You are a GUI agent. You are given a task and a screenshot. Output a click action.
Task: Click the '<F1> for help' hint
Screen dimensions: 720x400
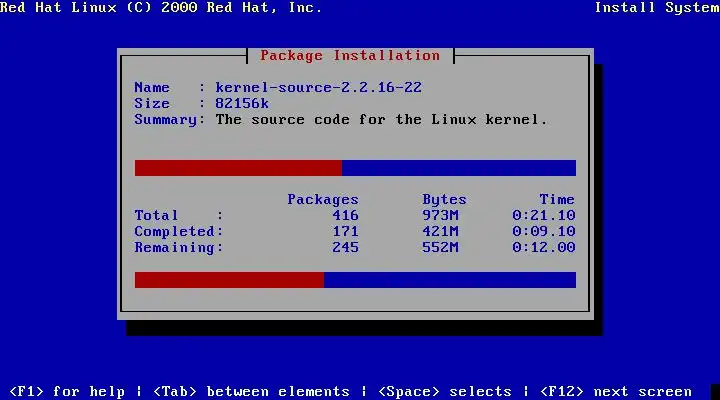[x=67, y=391]
